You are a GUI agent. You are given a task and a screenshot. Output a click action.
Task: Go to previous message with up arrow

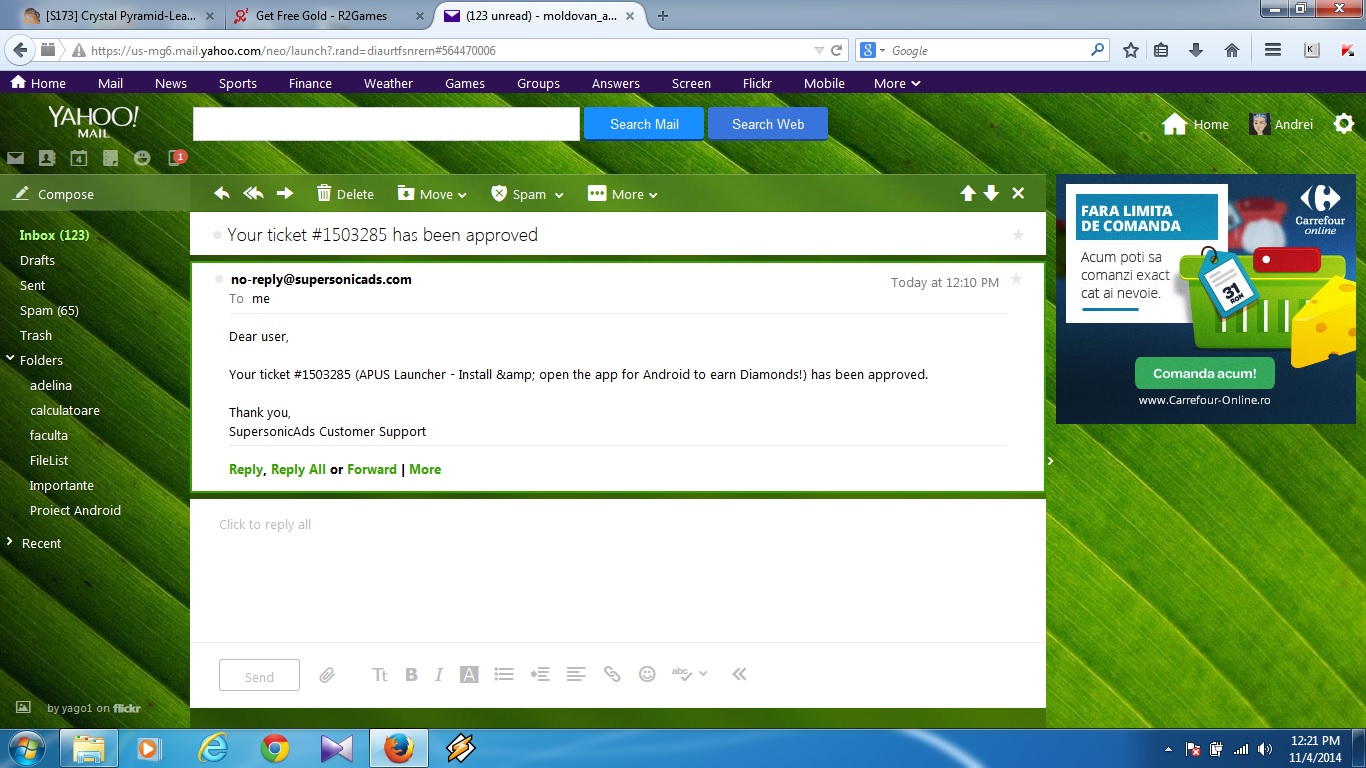click(967, 194)
